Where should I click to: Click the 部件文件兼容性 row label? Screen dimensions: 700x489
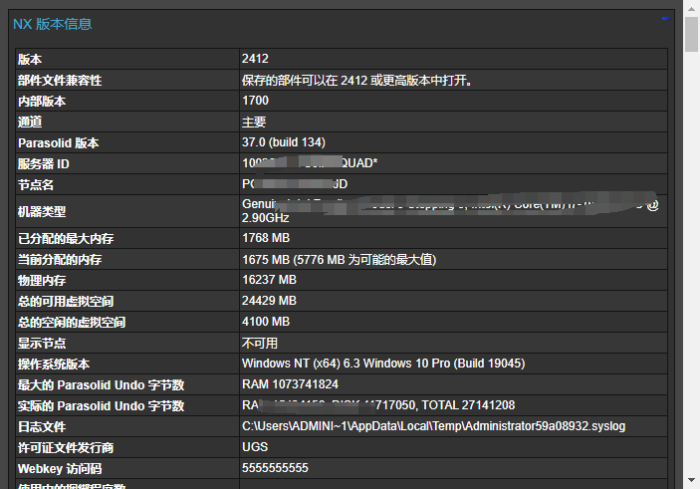(x=60, y=80)
